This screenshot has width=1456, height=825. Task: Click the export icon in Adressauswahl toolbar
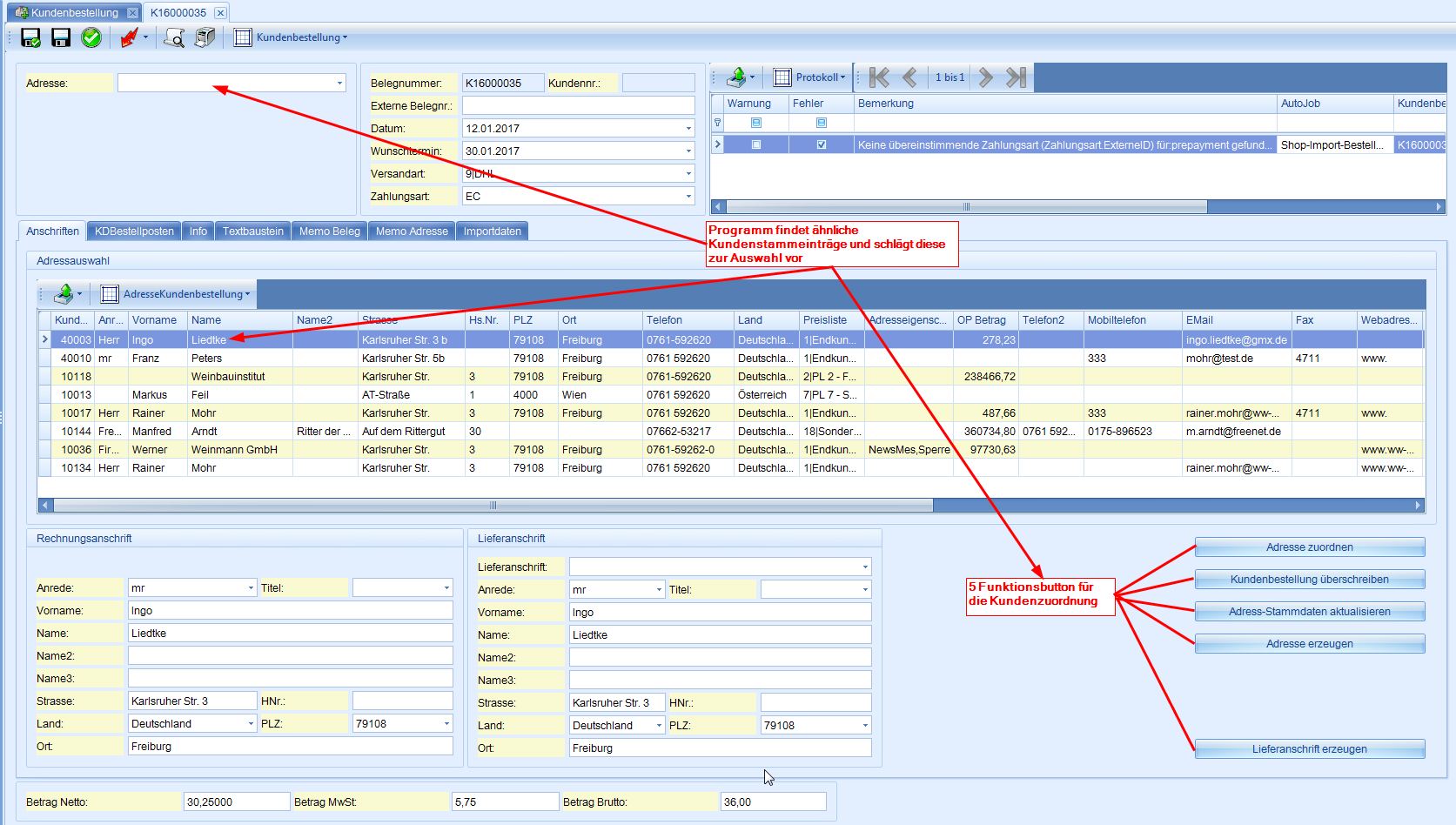click(64, 294)
